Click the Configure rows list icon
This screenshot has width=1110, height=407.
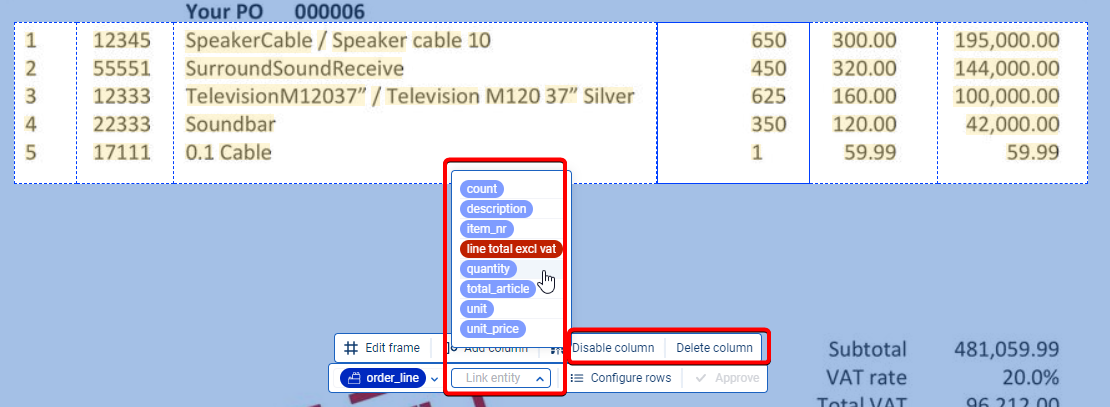(x=577, y=378)
